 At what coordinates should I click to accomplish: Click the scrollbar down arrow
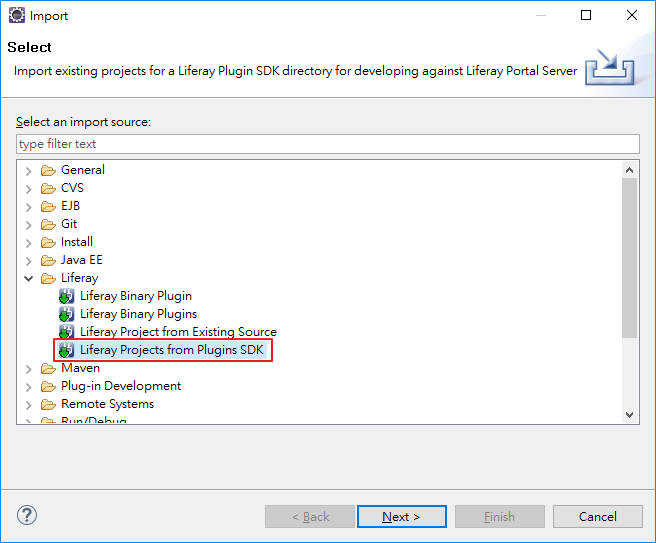coord(629,415)
